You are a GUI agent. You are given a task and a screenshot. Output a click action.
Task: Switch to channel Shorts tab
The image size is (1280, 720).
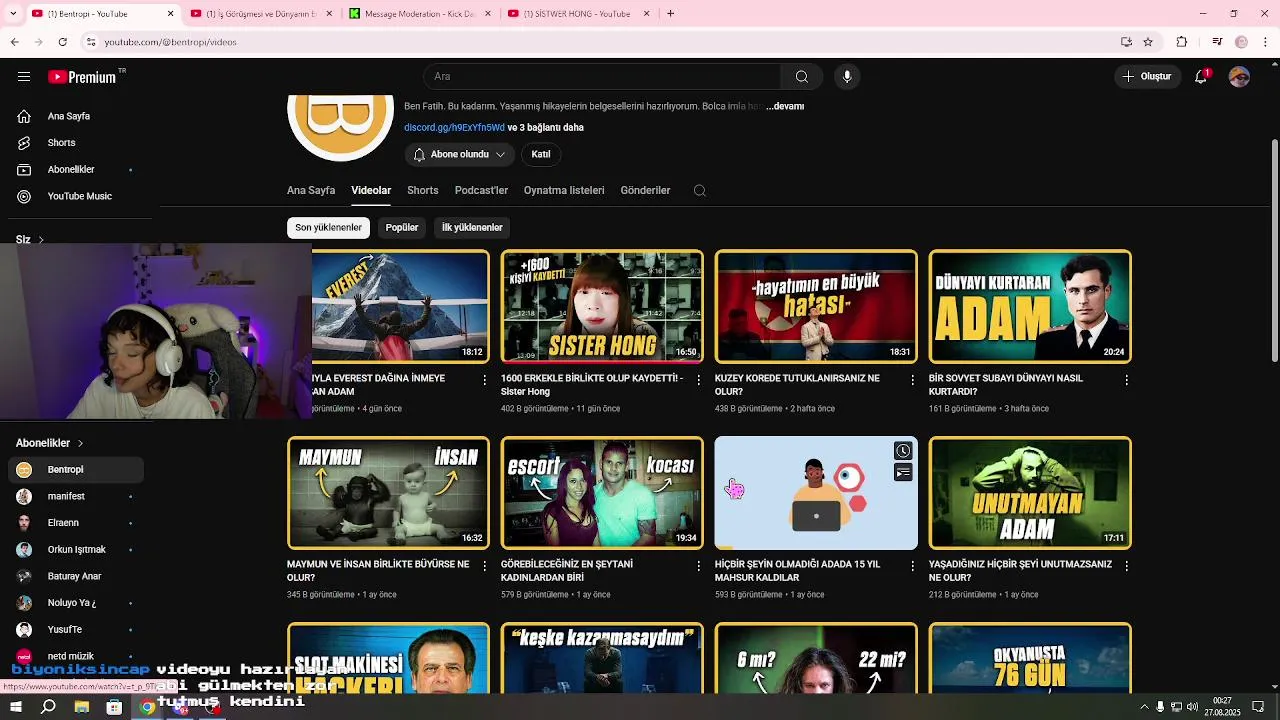point(423,190)
